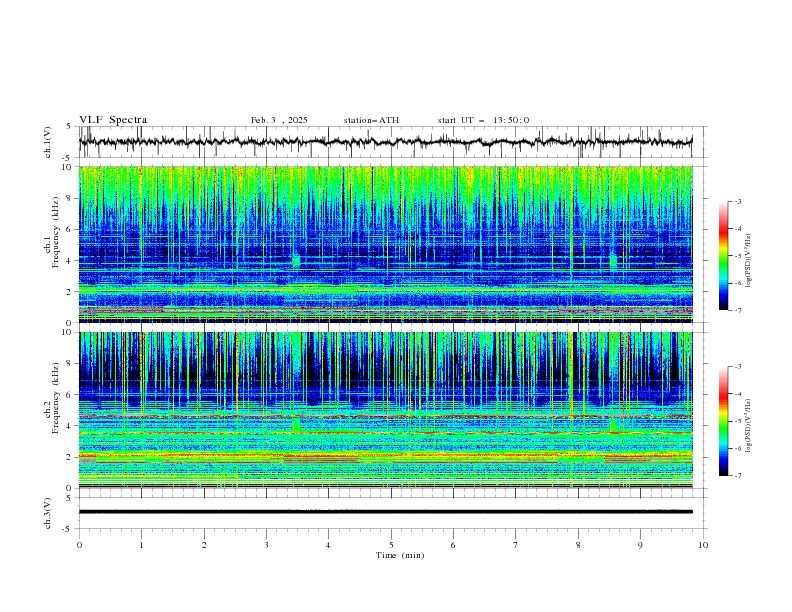The image size is (792, 612).
Task: Click the "5" minute tick on the time axis
Action: tap(391, 545)
